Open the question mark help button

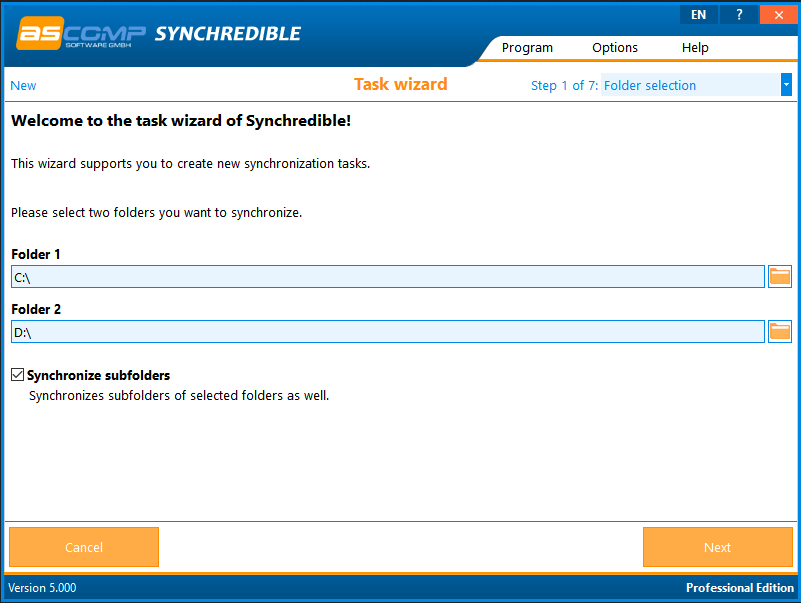pyautogui.click(x=739, y=14)
